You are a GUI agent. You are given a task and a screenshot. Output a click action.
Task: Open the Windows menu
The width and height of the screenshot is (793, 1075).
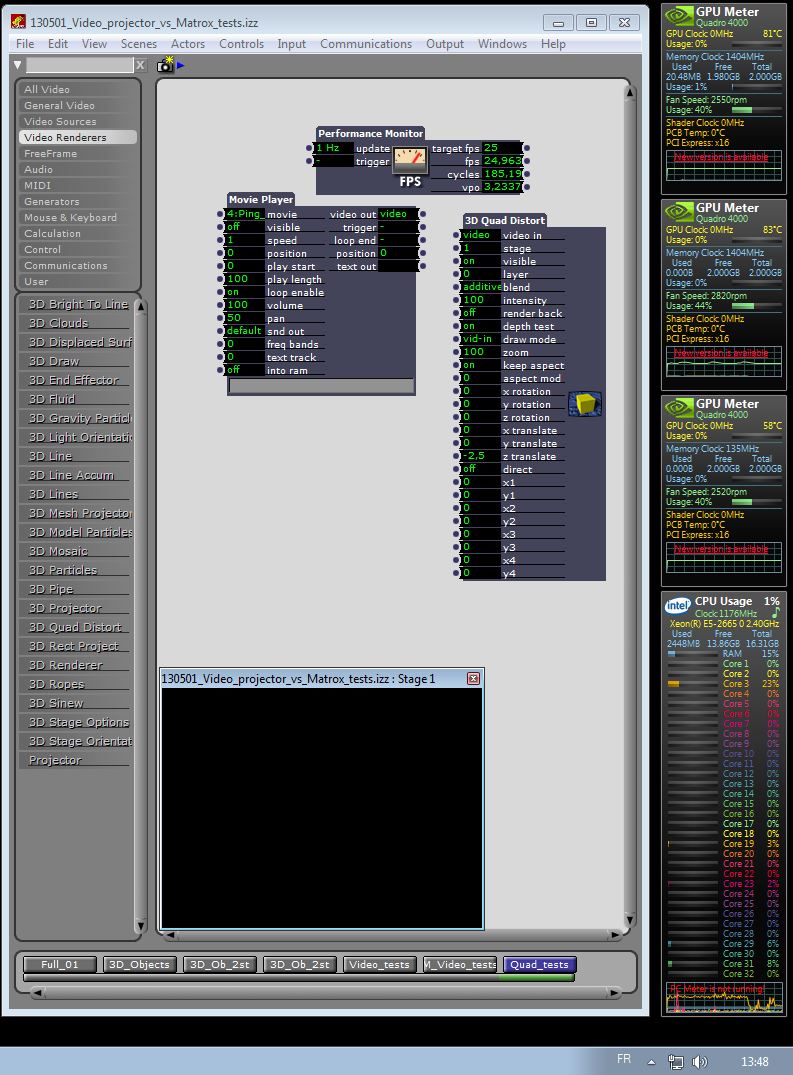(x=502, y=44)
